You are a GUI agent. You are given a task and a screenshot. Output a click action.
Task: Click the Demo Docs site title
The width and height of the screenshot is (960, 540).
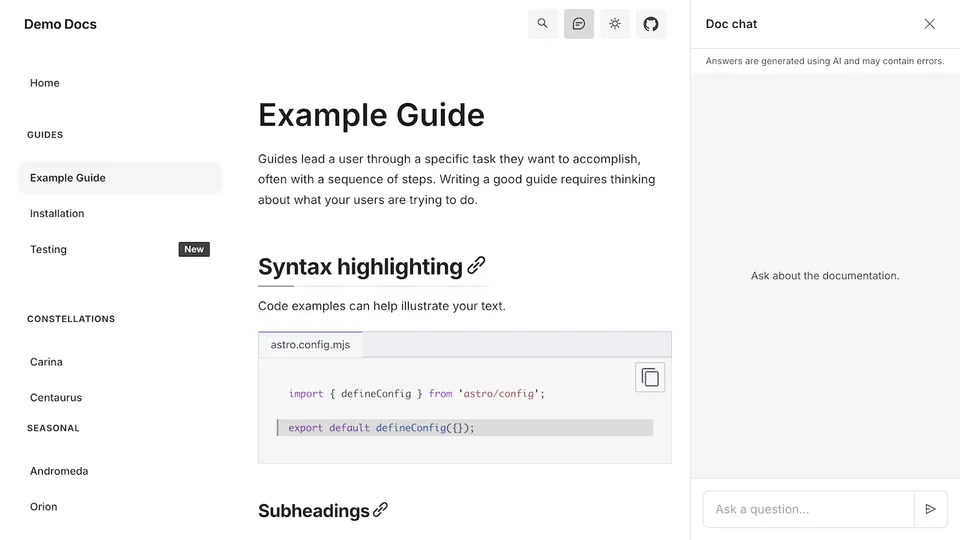coord(61,24)
